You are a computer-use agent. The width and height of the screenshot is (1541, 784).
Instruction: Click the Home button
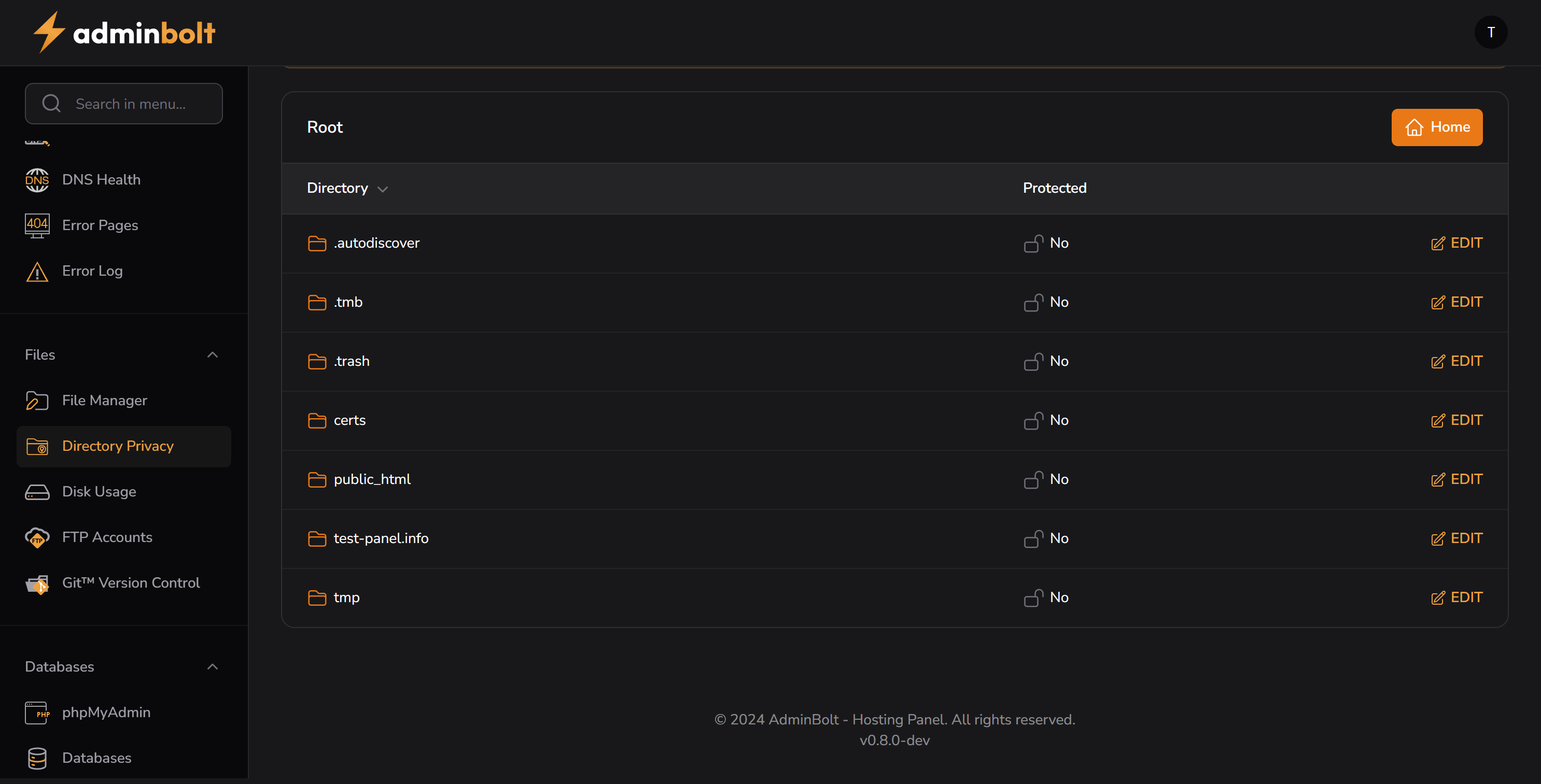tap(1437, 127)
